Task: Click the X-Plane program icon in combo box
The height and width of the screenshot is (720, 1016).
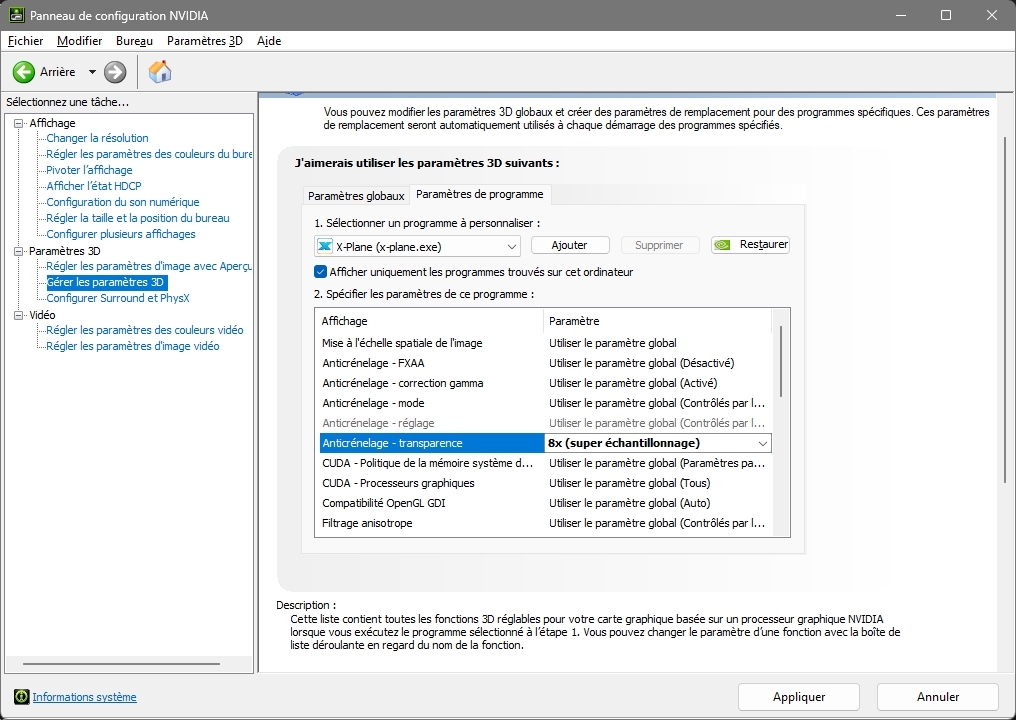Action: 325,246
